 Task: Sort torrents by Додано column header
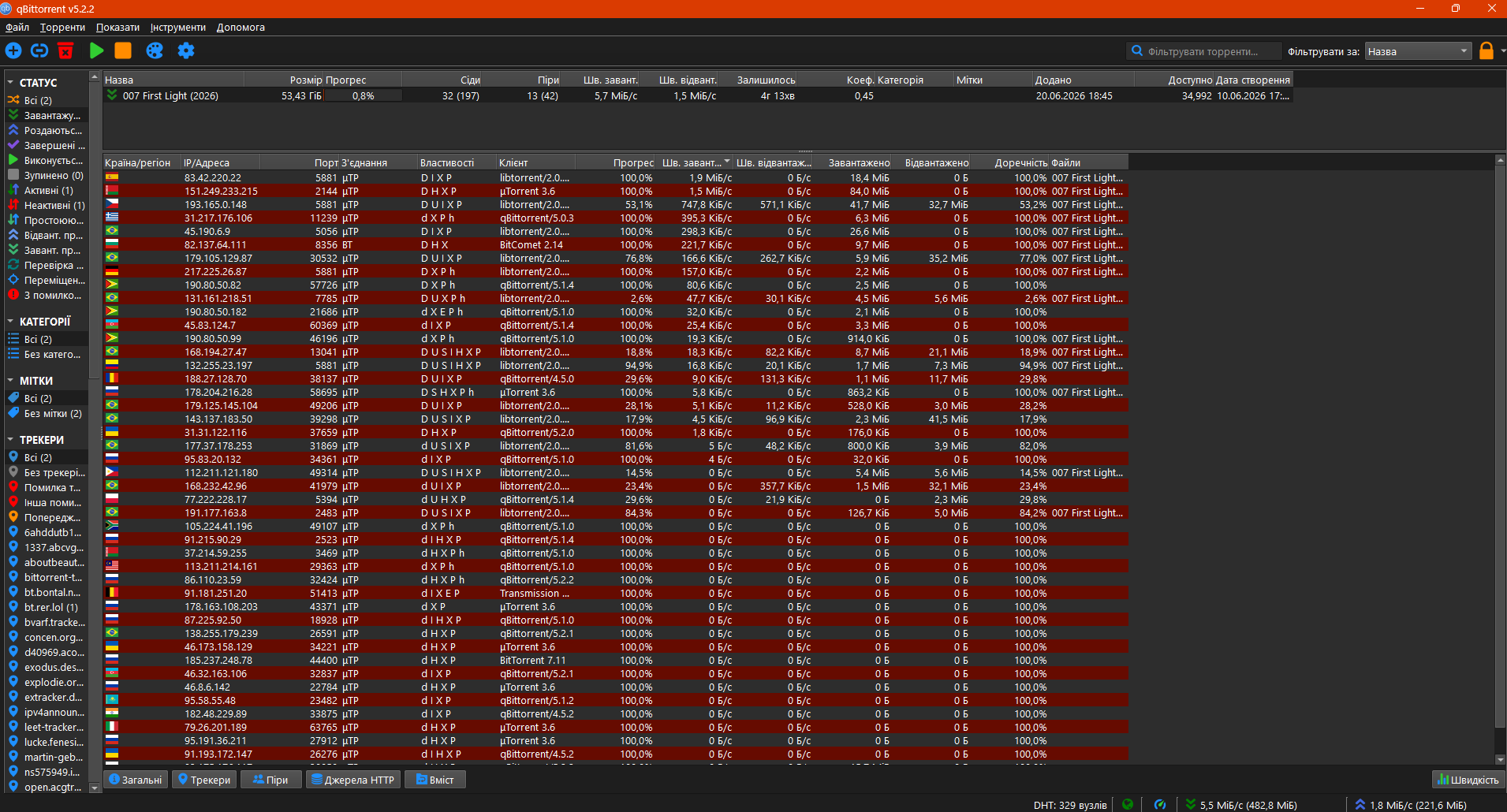1084,80
